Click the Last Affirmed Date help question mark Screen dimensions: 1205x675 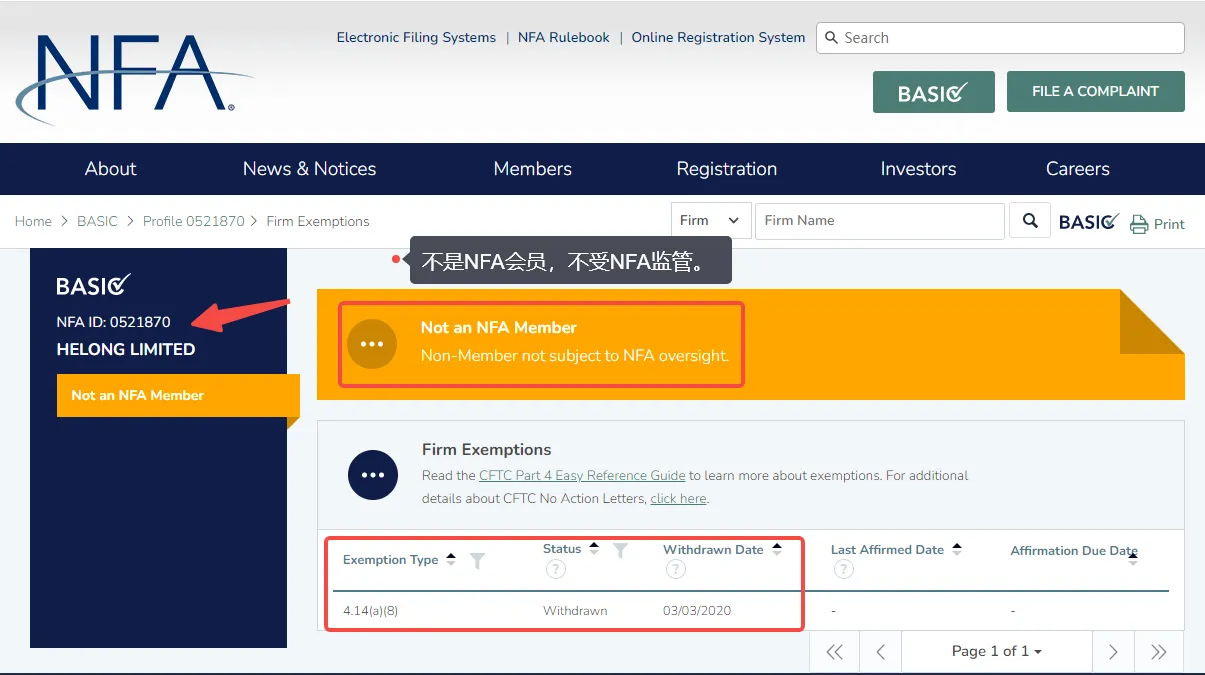844,569
